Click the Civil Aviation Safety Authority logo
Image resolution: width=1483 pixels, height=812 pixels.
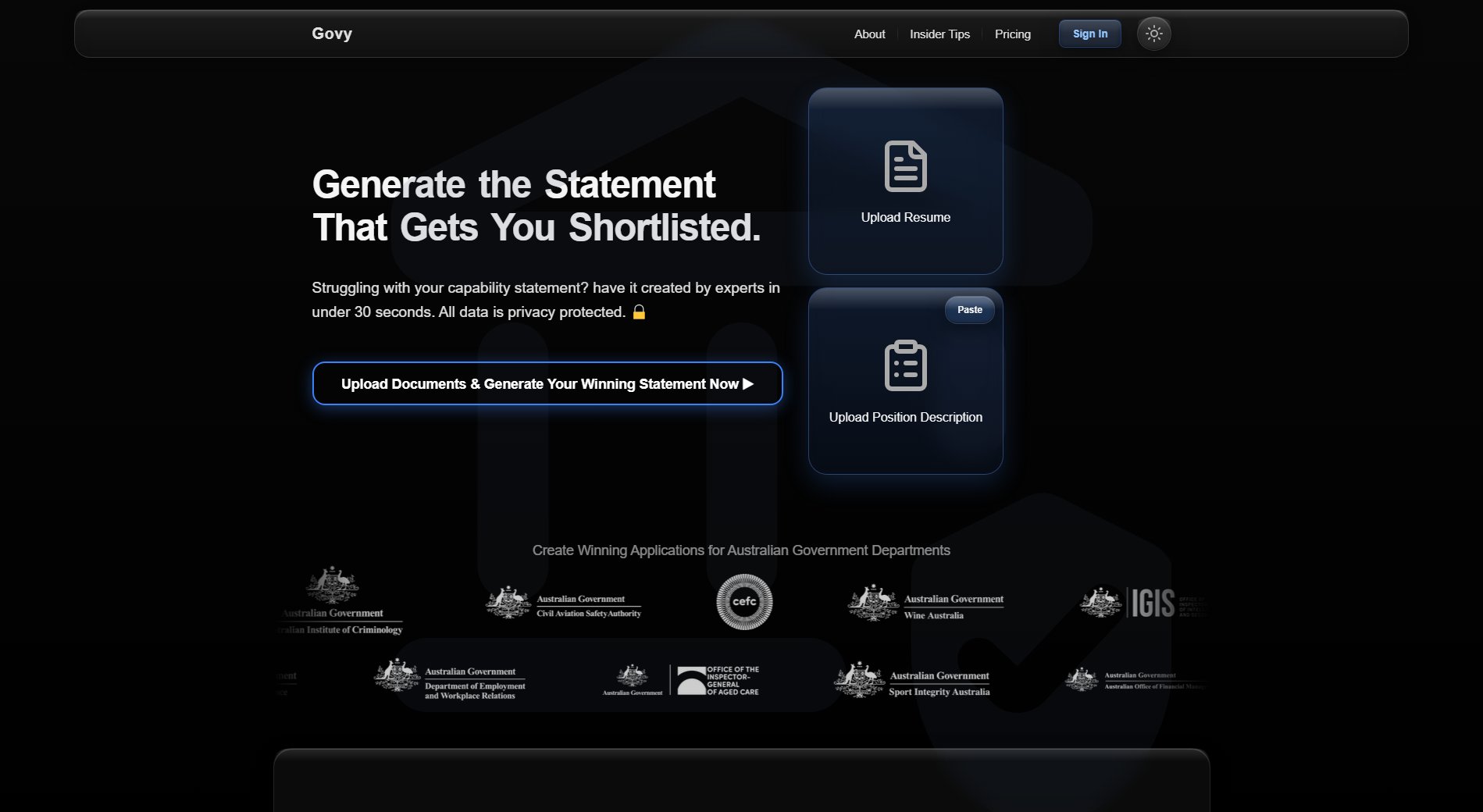coord(564,603)
